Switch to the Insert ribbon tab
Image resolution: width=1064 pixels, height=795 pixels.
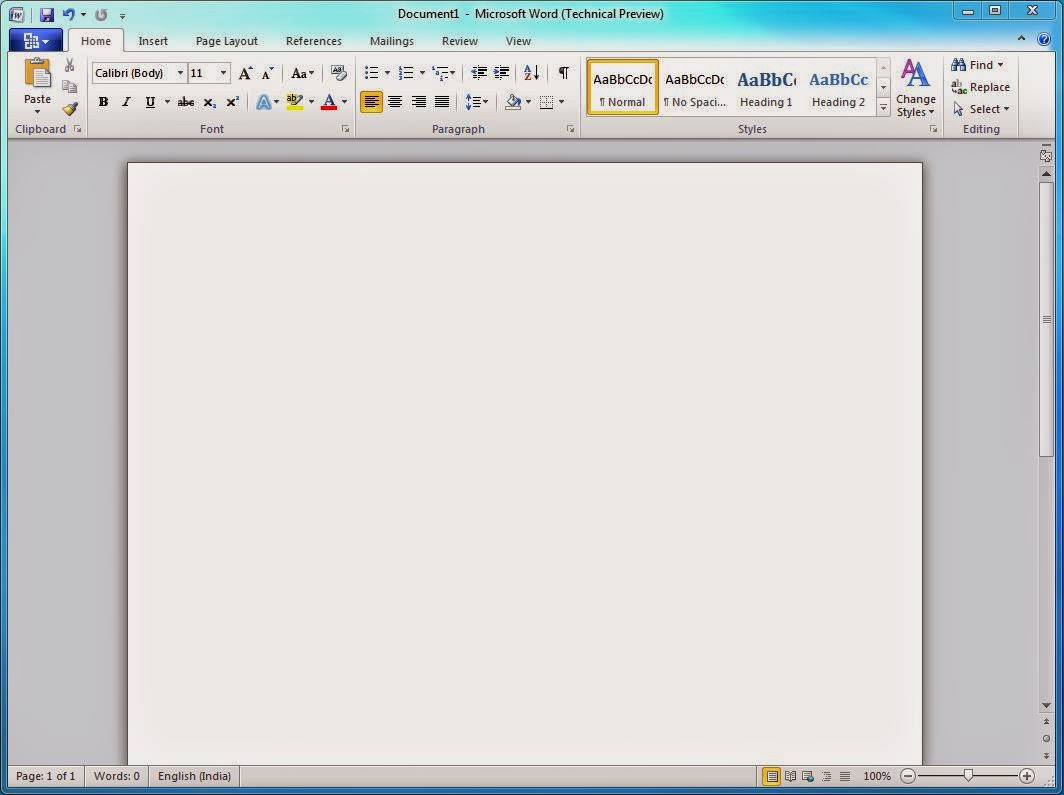(152, 41)
